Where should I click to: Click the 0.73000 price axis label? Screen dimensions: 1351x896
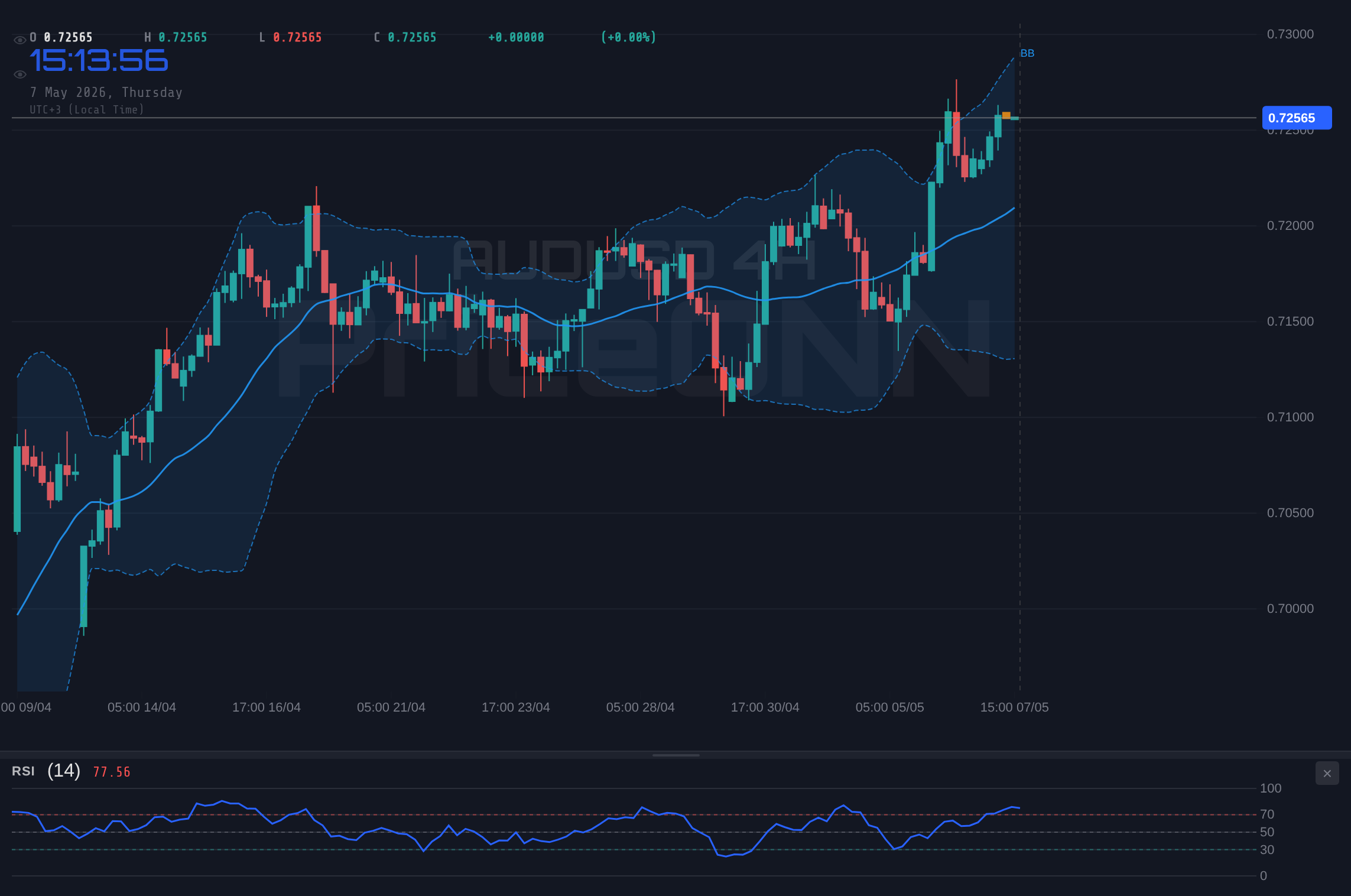pyautogui.click(x=1290, y=34)
